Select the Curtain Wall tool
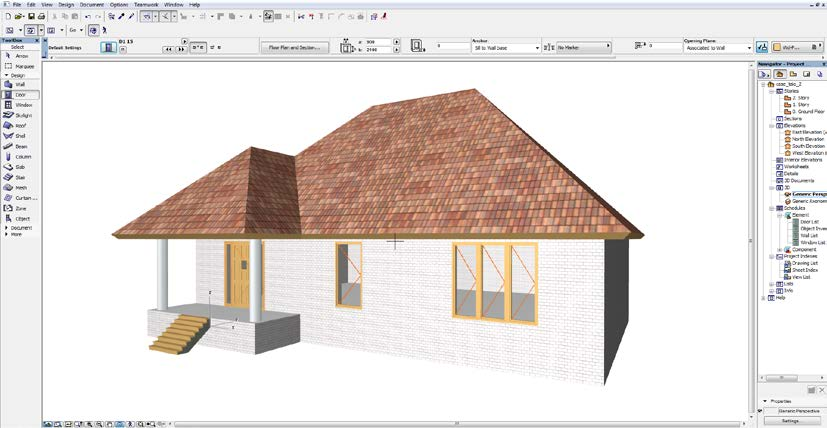 point(20,198)
